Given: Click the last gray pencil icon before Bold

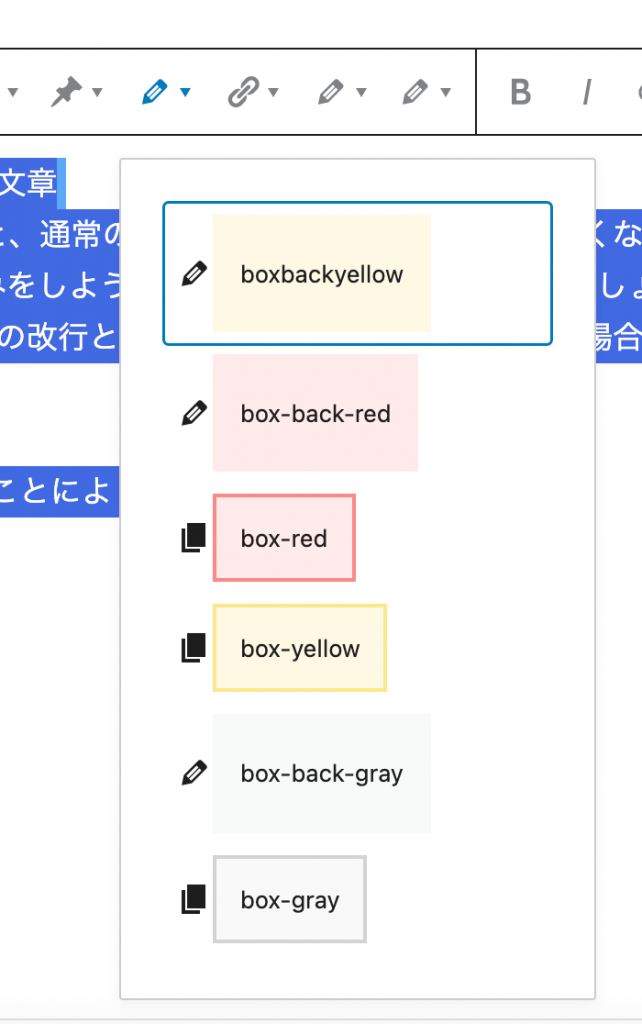Looking at the screenshot, I should tap(414, 93).
